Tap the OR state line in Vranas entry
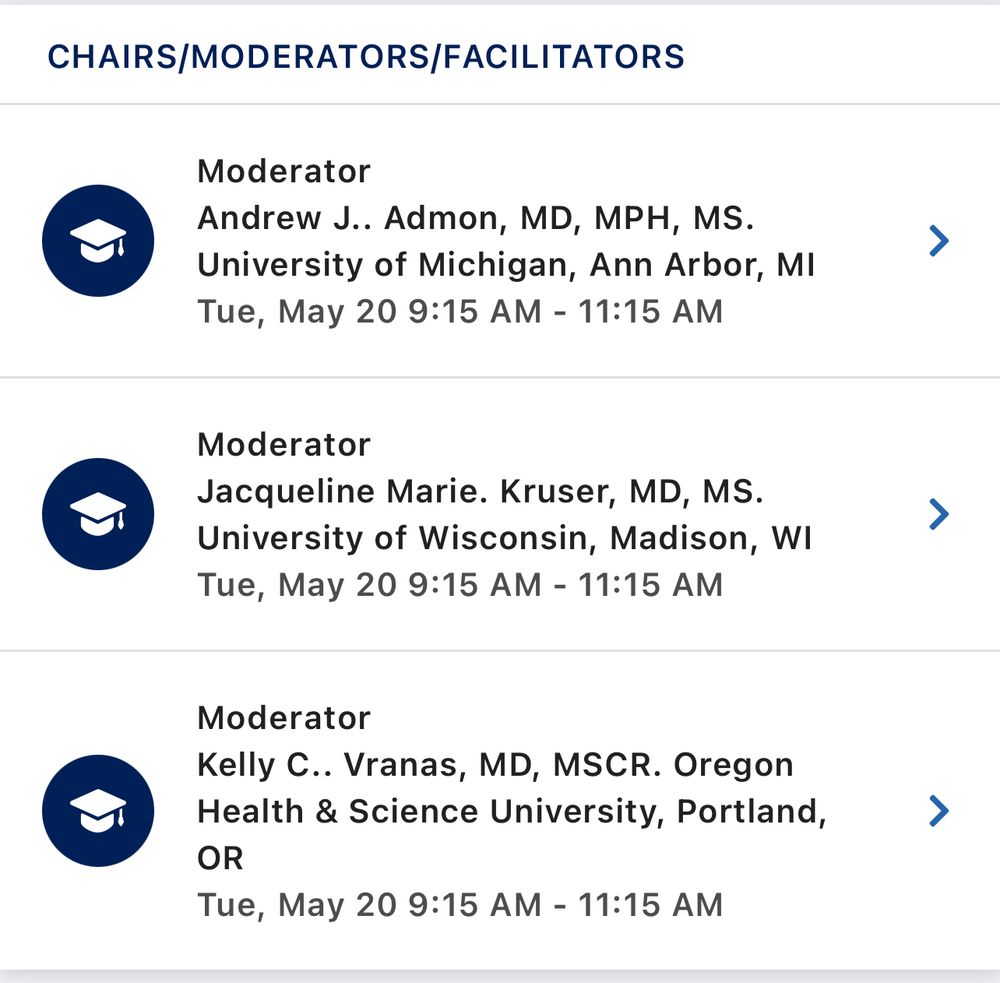This screenshot has width=1000, height=983. (221, 859)
